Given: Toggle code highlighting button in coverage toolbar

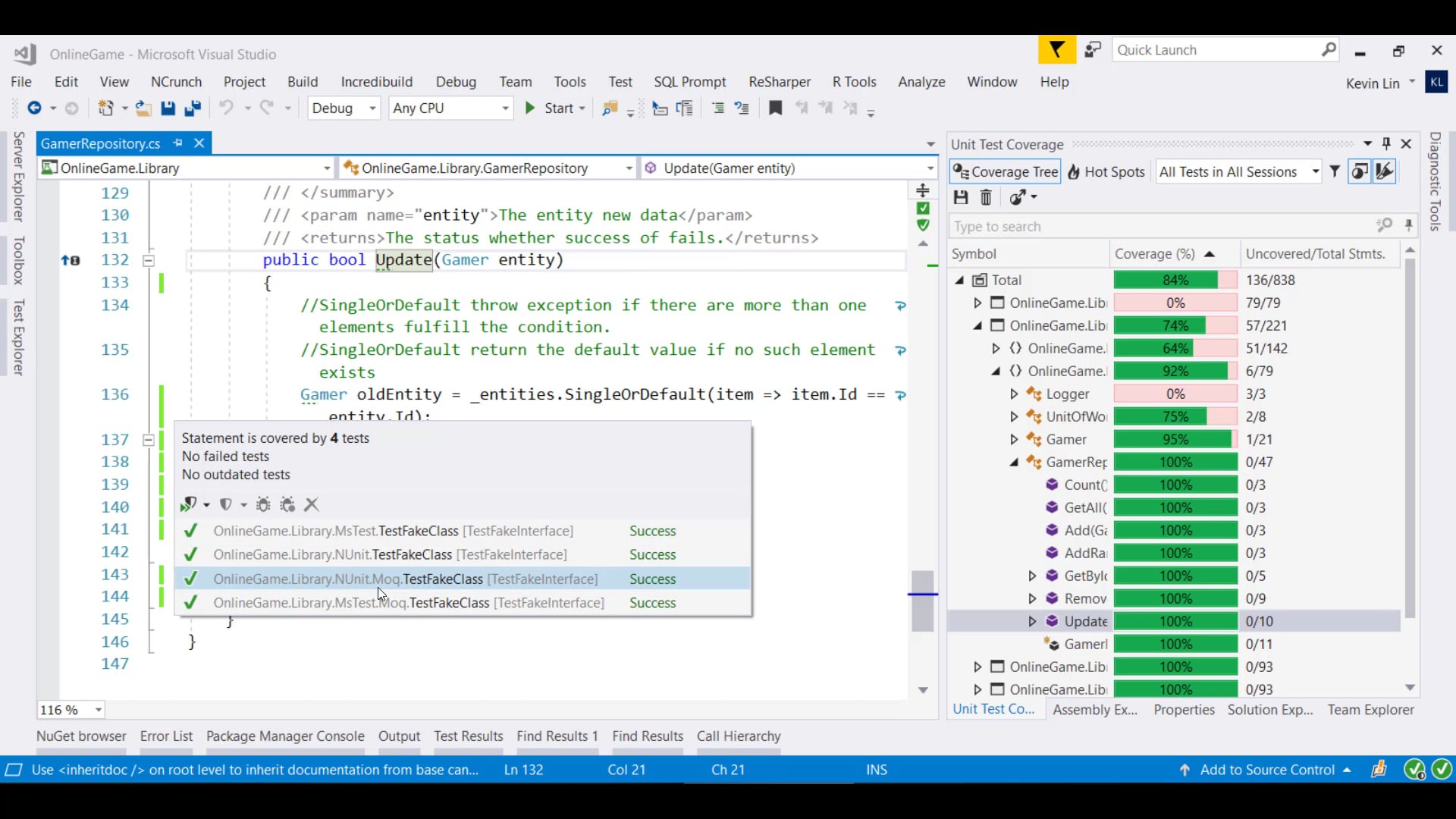Looking at the screenshot, I should (x=1385, y=172).
